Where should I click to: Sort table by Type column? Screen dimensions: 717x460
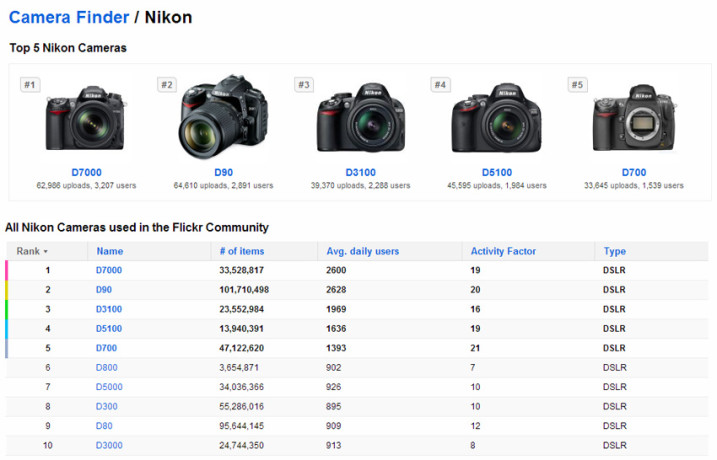coord(615,251)
